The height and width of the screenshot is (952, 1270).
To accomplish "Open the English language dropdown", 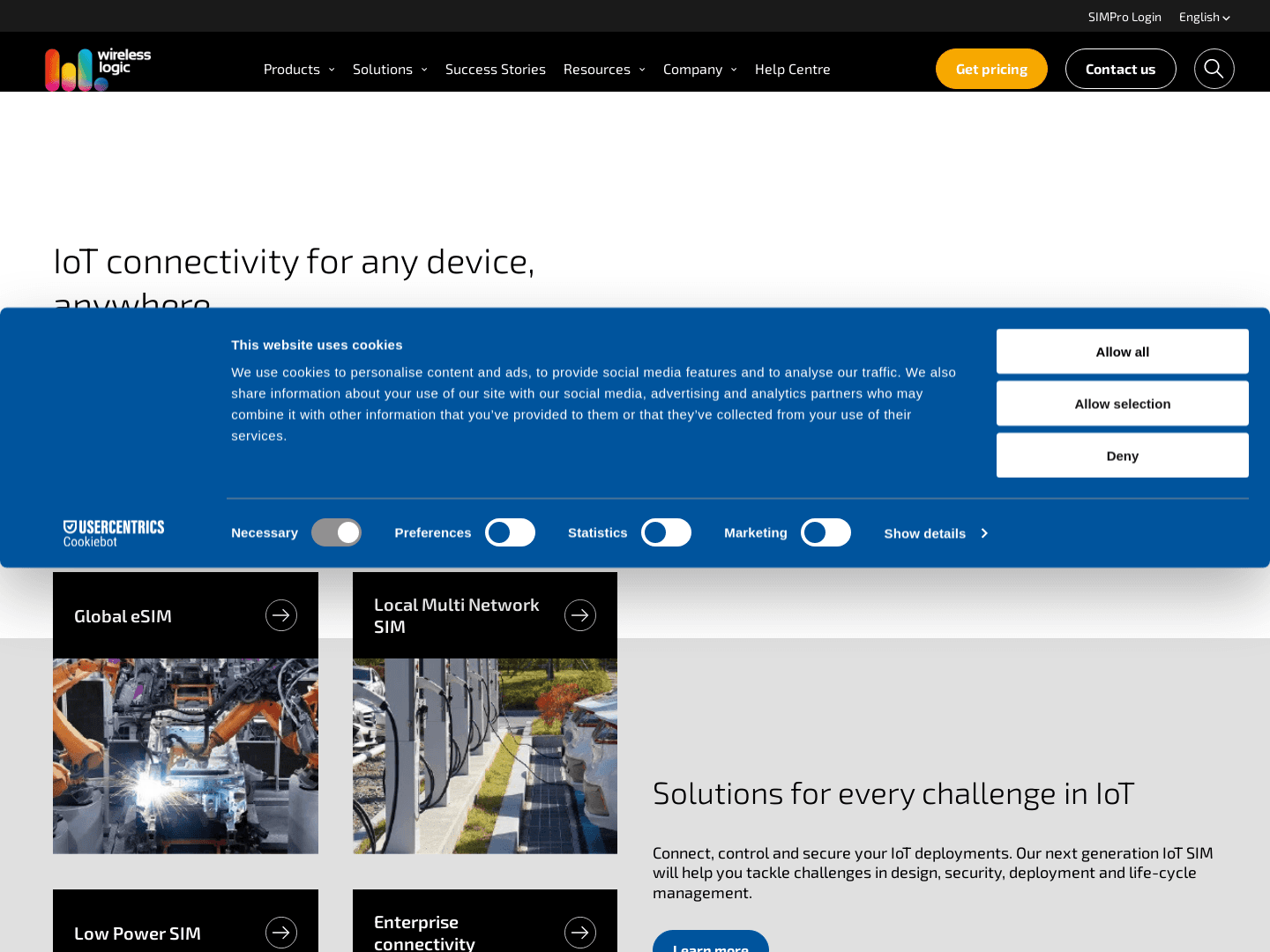I will tap(1205, 17).
